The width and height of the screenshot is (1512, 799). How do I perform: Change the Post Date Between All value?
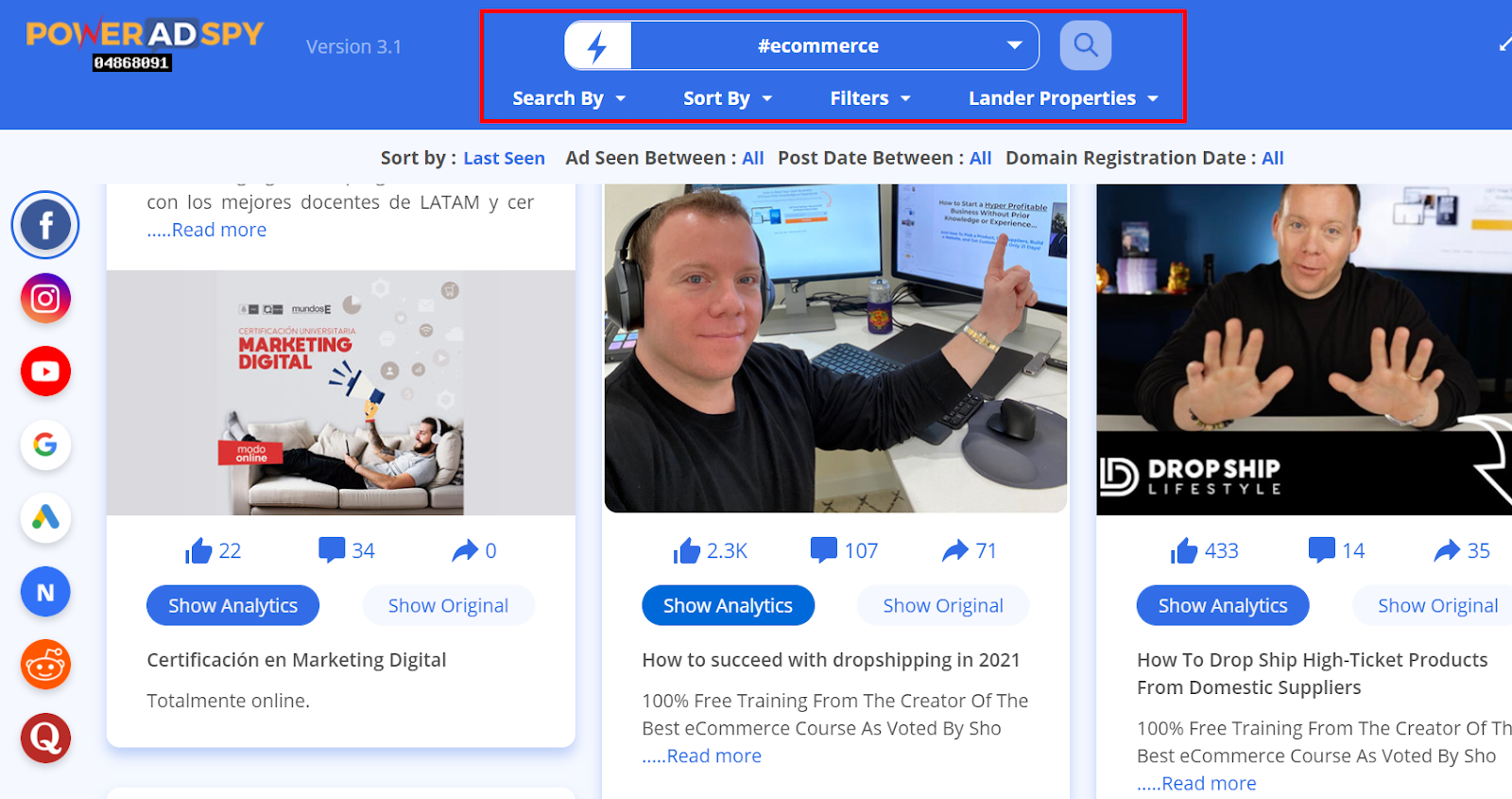coord(981,158)
